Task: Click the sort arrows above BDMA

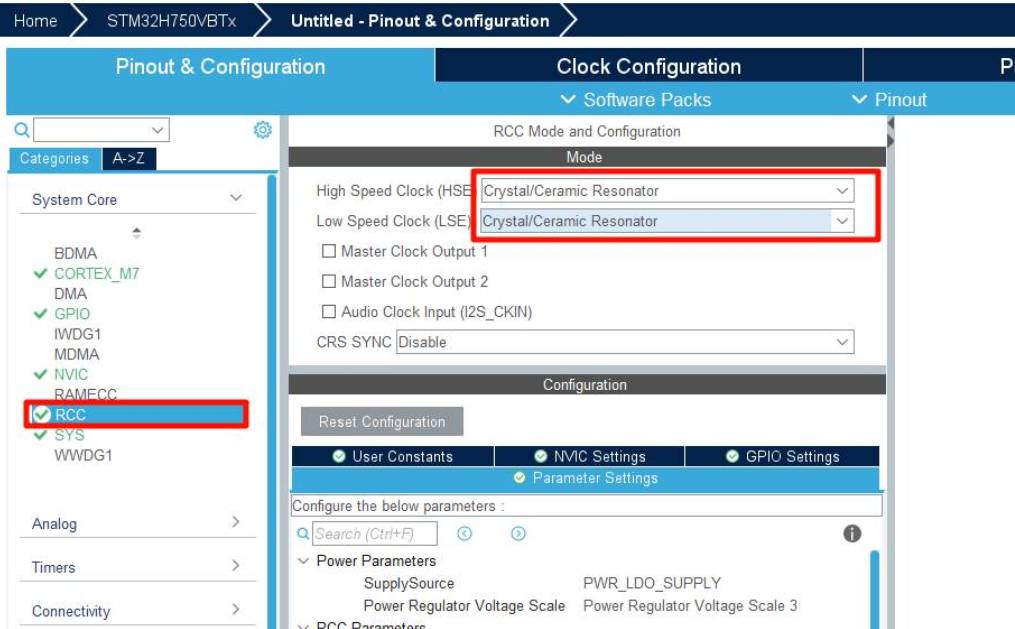Action: coord(136,232)
